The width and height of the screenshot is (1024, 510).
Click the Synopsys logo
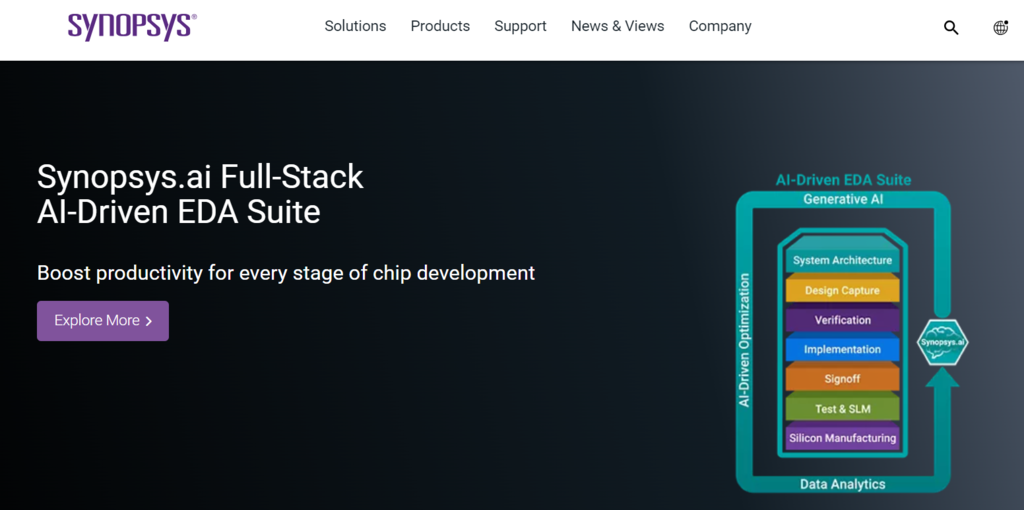[x=132, y=27]
